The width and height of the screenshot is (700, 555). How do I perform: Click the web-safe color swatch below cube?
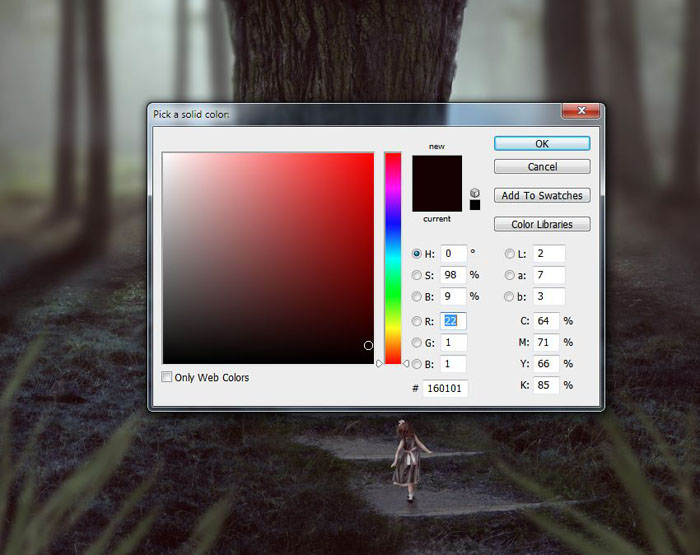(475, 205)
